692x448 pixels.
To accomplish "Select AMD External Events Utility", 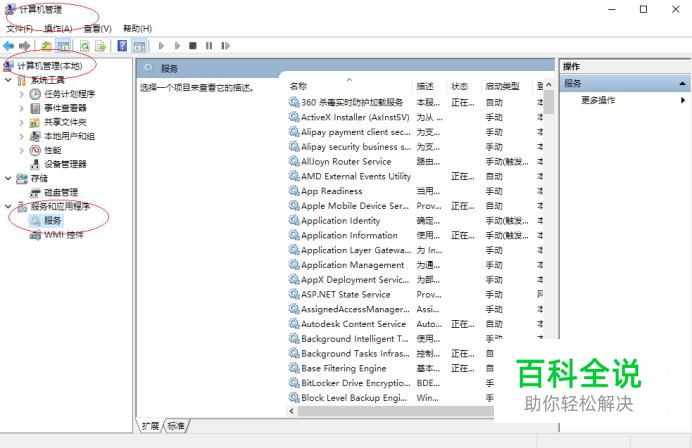I will pos(416,176).
